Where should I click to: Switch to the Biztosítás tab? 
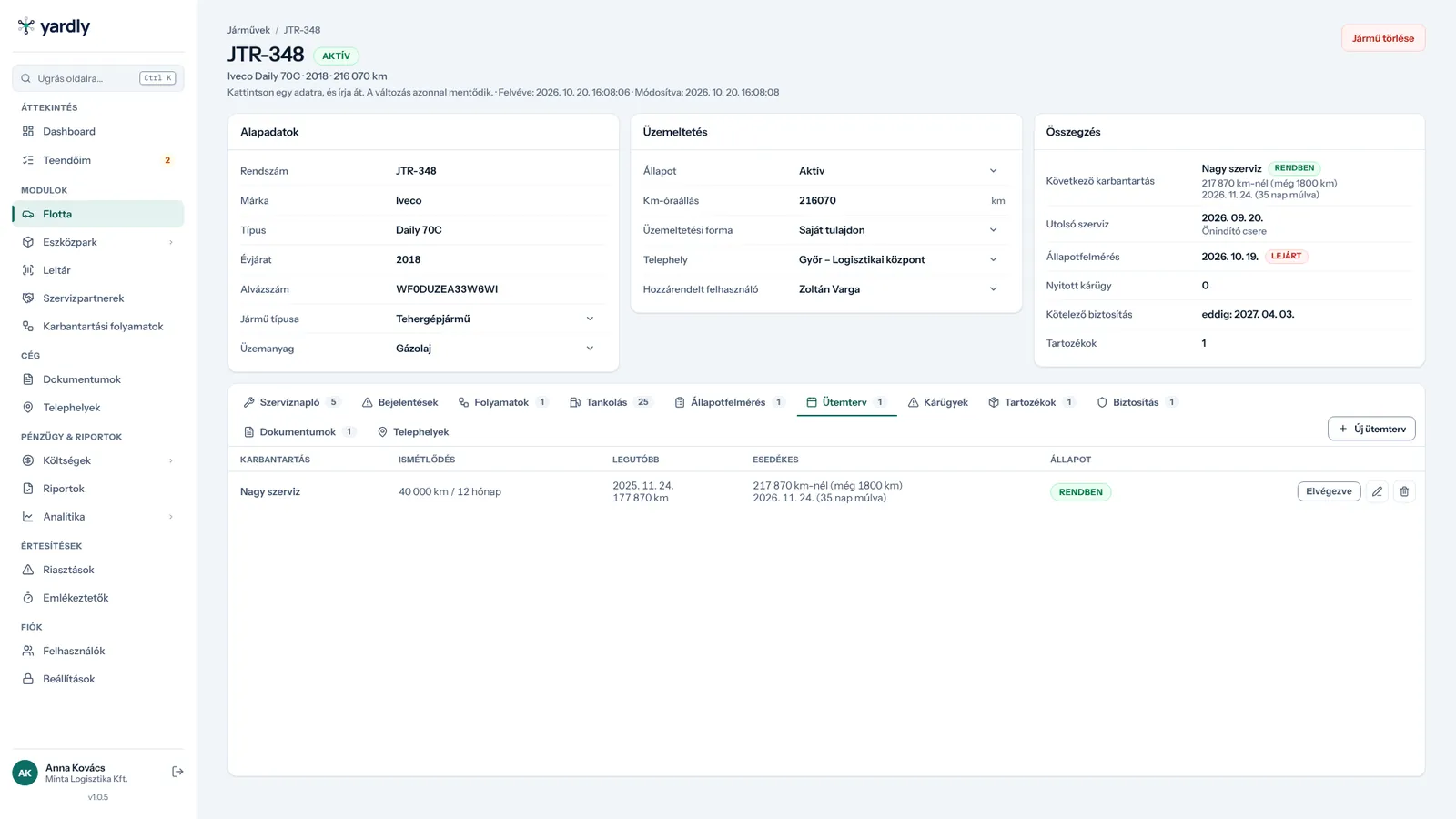(1137, 402)
